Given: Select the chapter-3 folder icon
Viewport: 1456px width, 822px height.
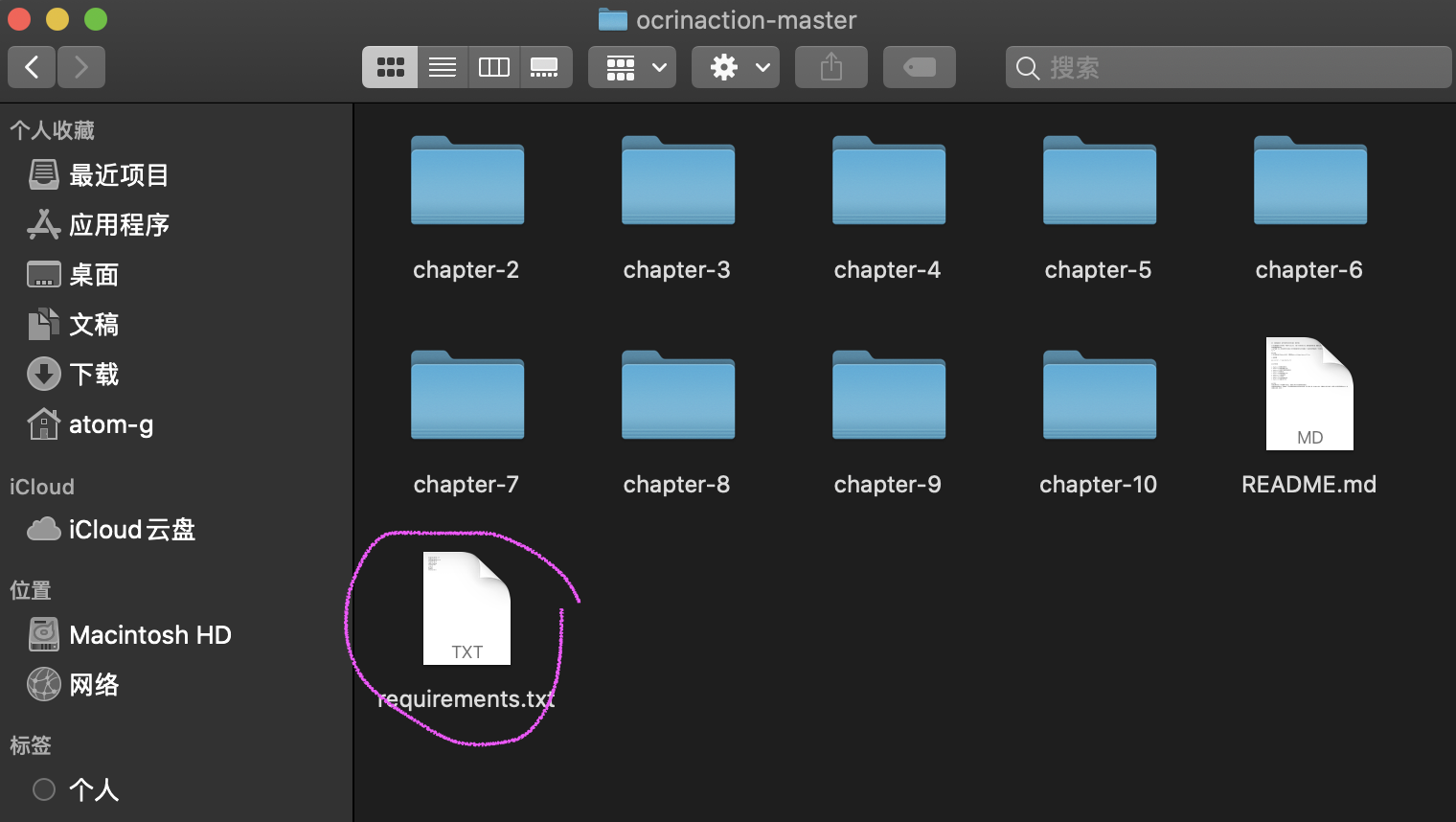Looking at the screenshot, I should tap(678, 180).
